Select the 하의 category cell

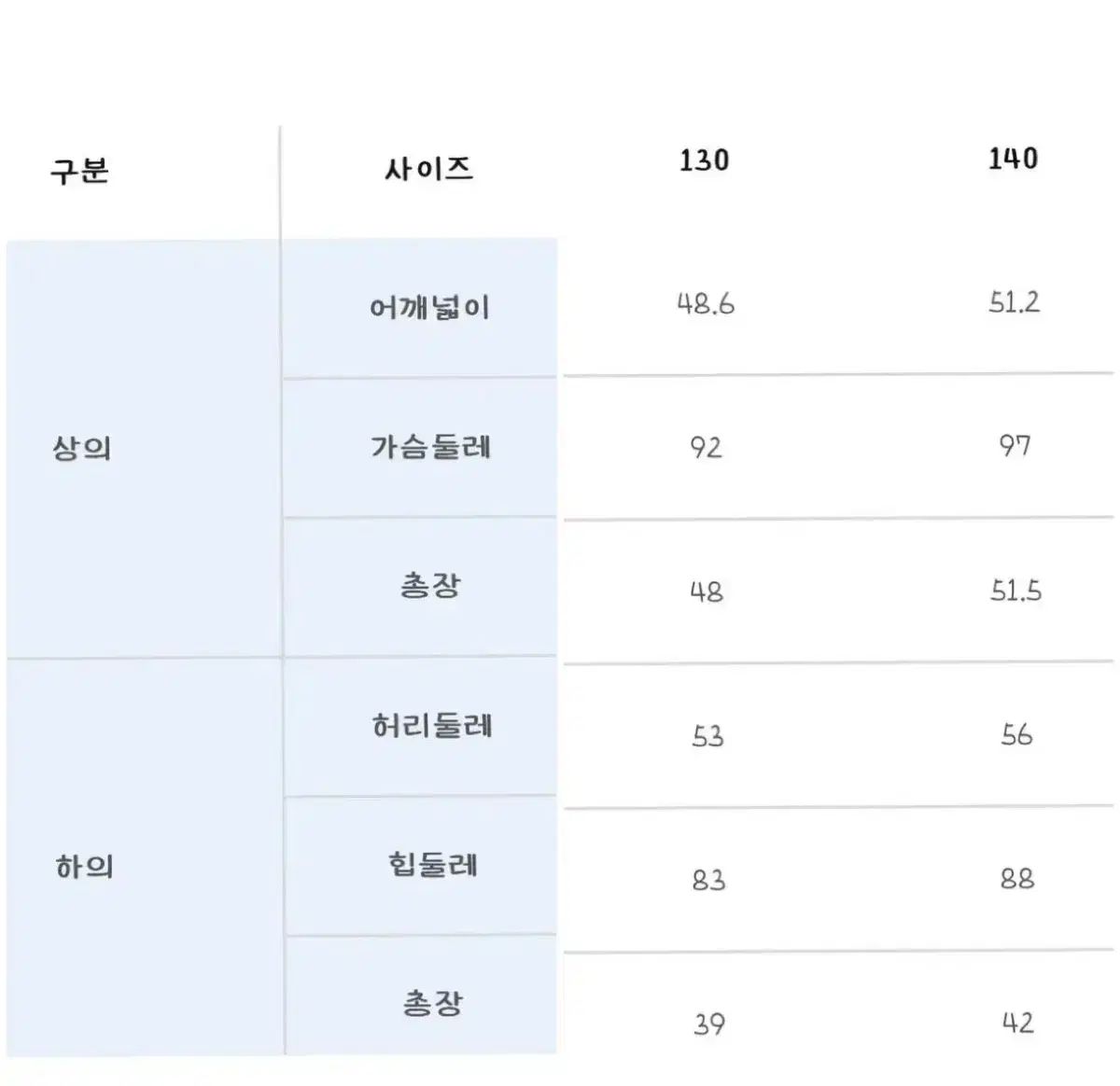(84, 867)
